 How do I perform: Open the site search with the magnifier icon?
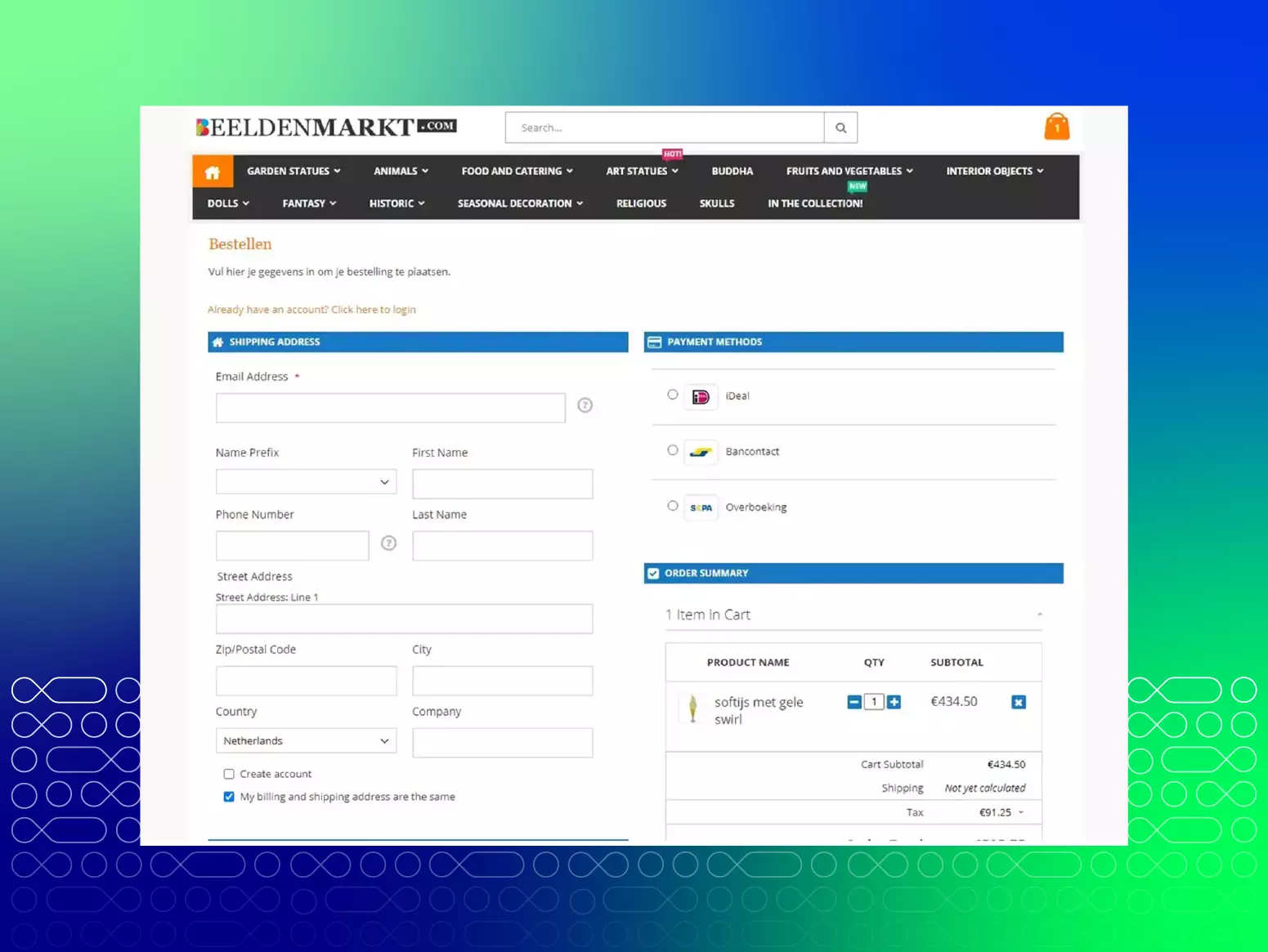[840, 127]
